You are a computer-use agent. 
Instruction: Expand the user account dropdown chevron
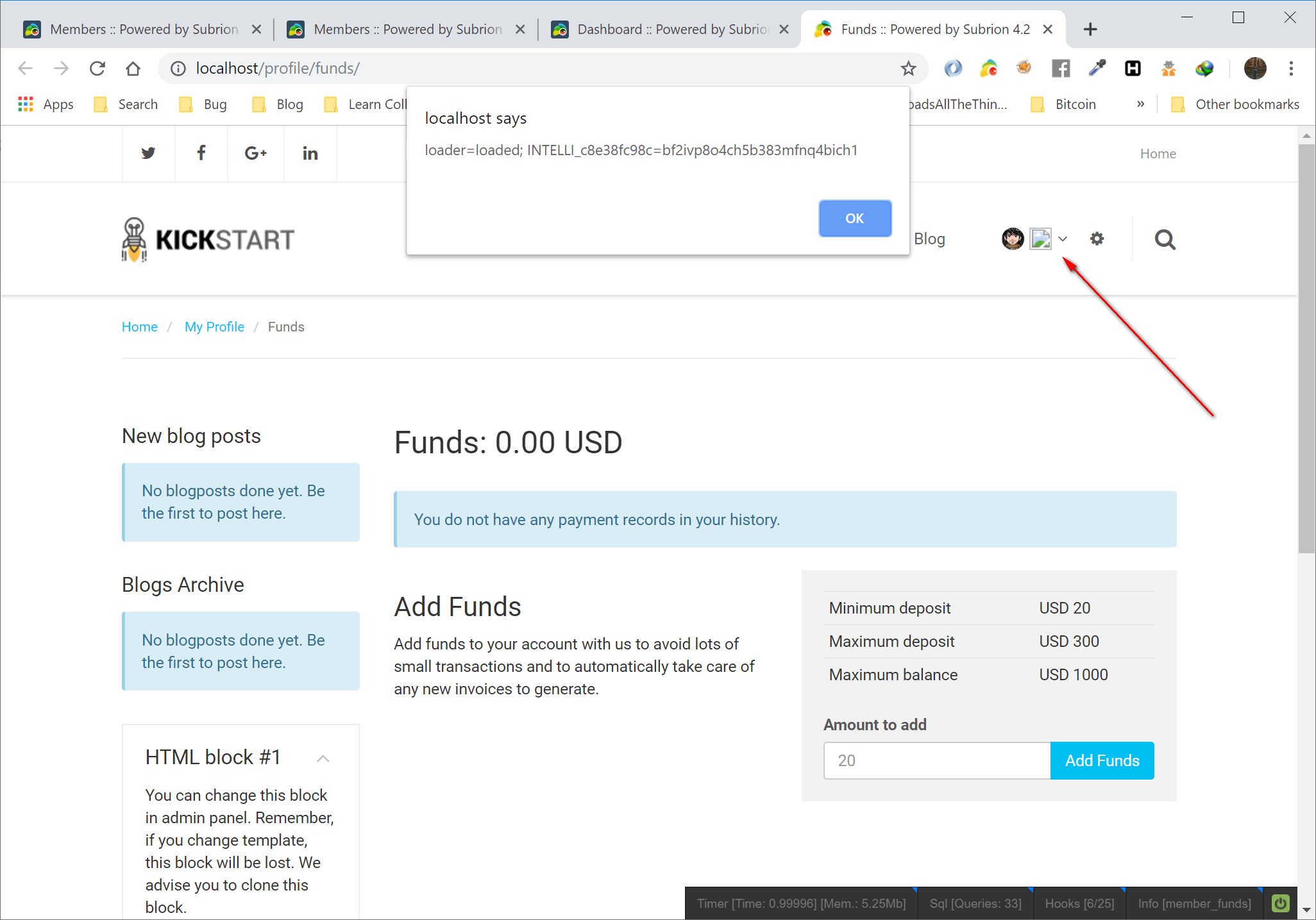[1063, 239]
